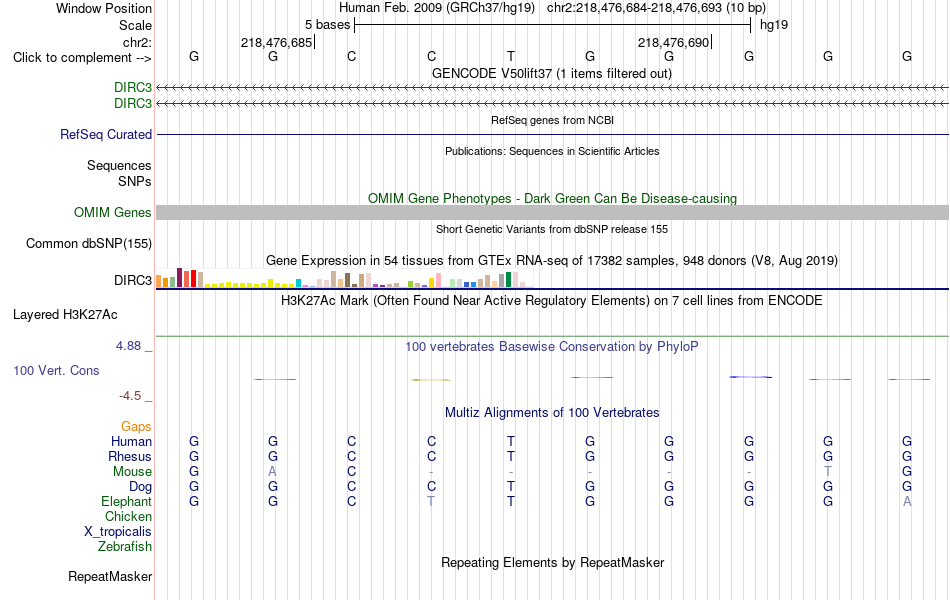Click the 4.88 PhyloP upper limit value
950x600 pixels.
128,345
